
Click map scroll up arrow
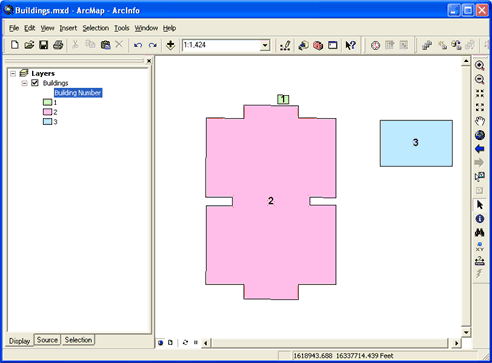466,61
